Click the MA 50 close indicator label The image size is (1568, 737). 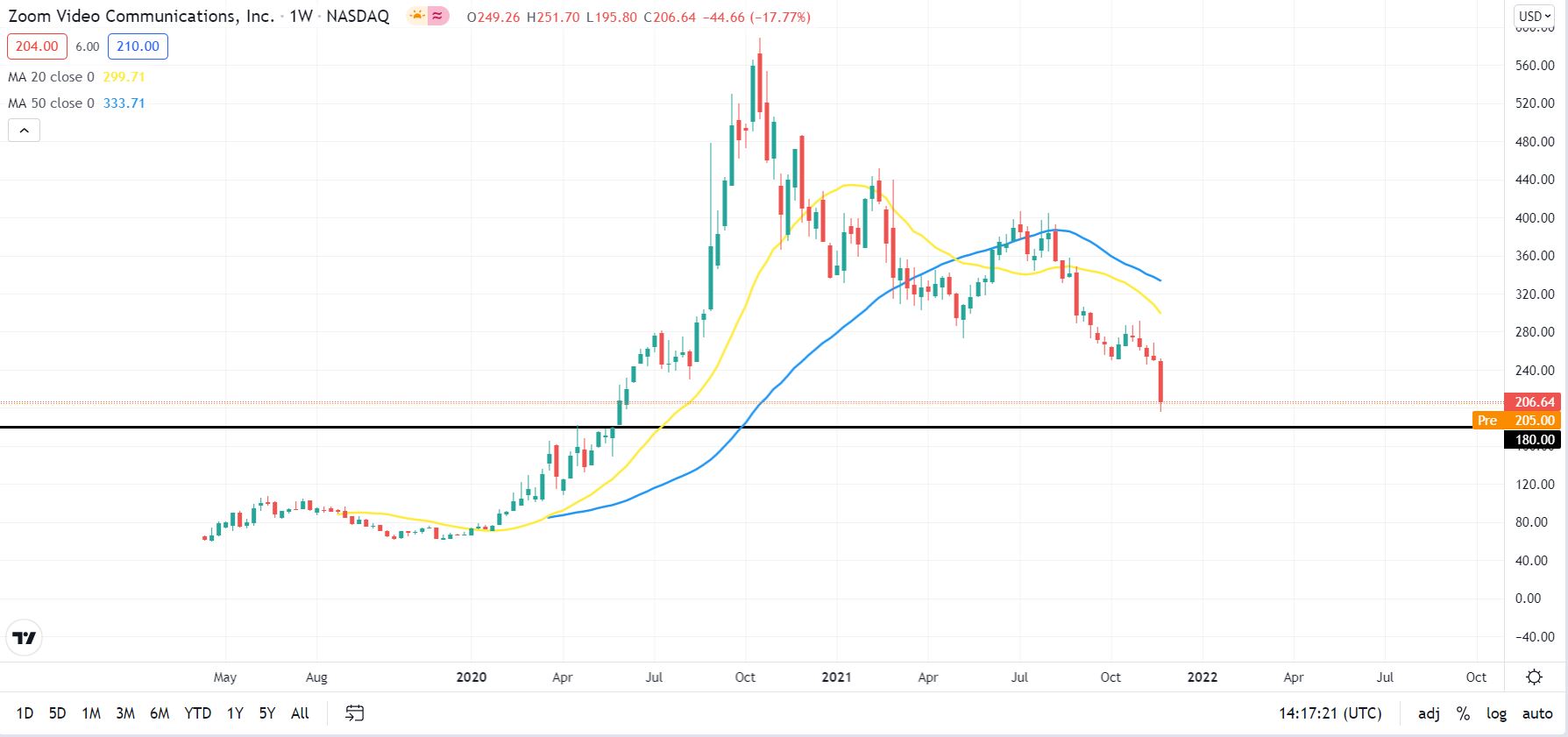(51, 103)
